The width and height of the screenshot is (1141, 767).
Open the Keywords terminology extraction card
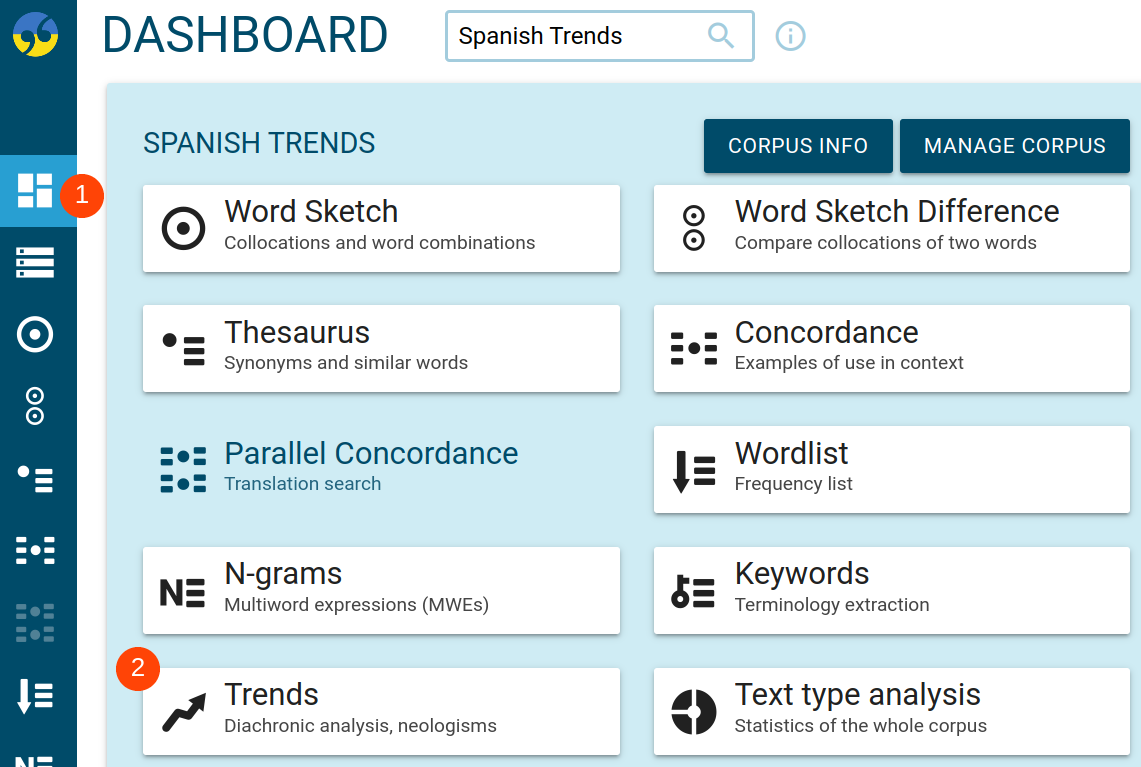click(x=891, y=590)
